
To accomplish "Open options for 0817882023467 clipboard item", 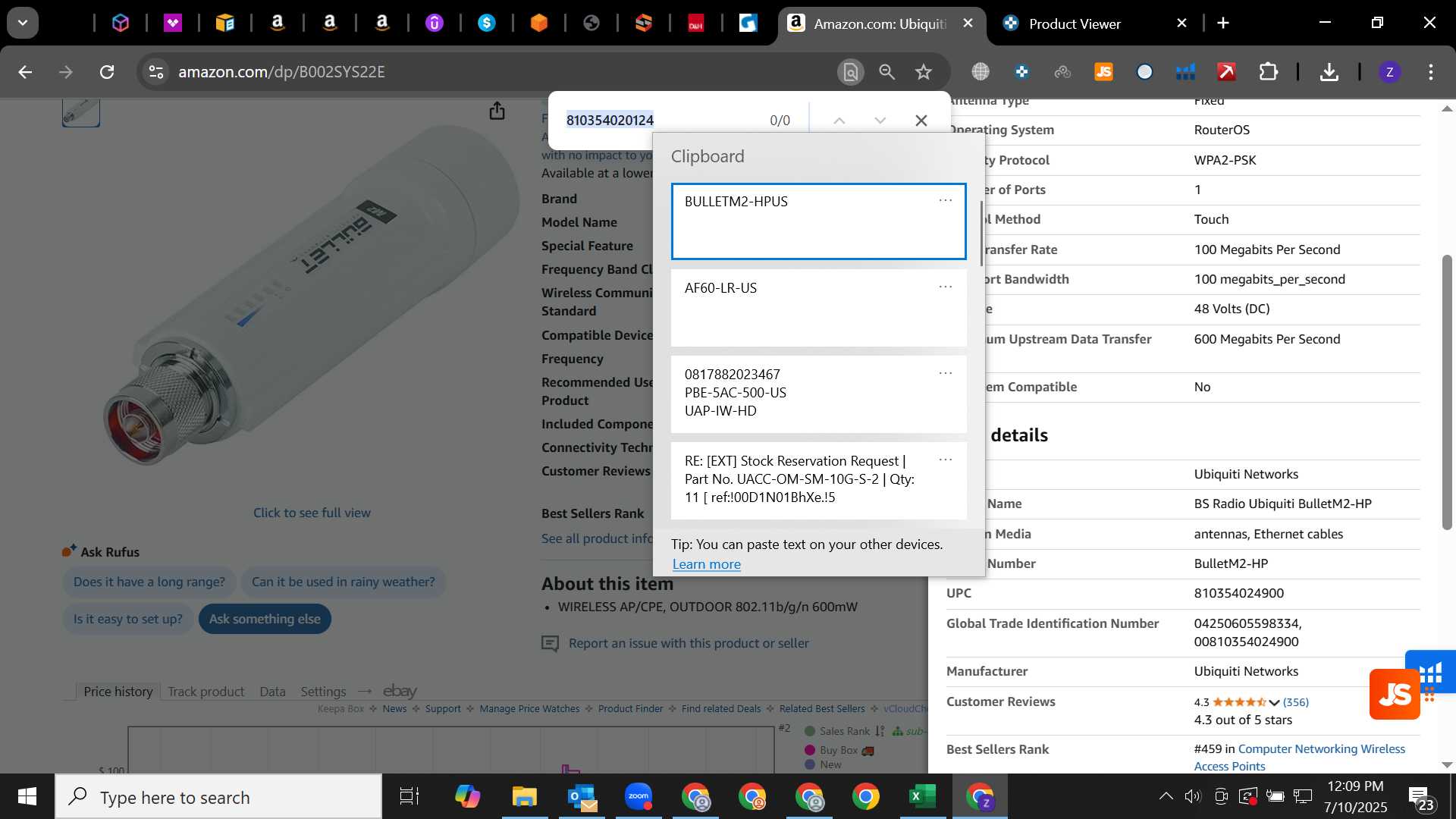I will pos(945,373).
